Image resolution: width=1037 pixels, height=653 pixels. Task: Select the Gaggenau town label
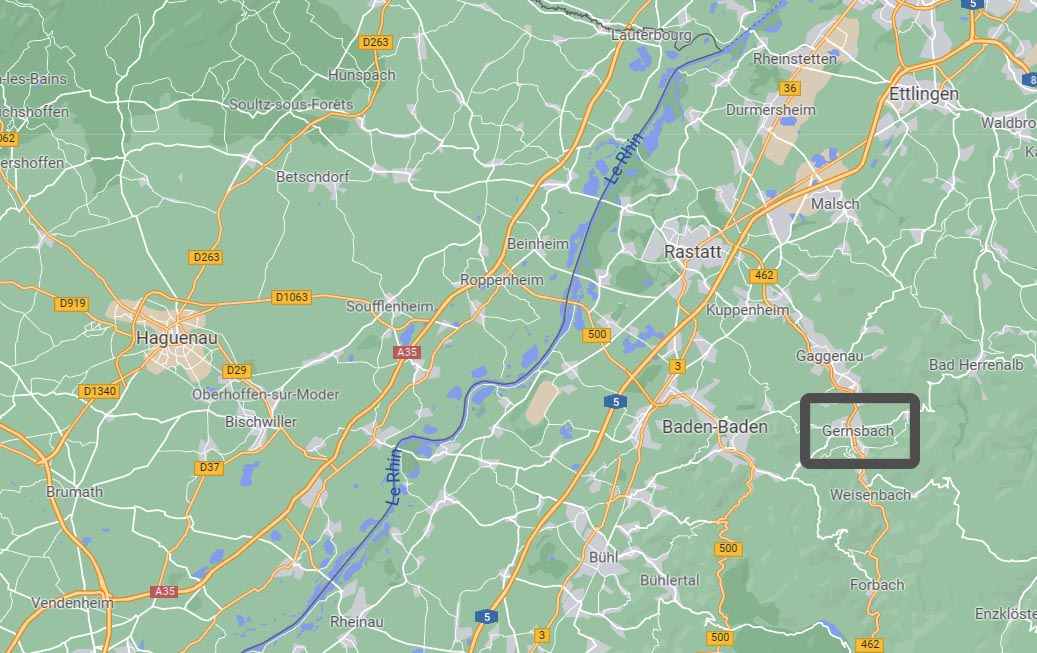[829, 356]
